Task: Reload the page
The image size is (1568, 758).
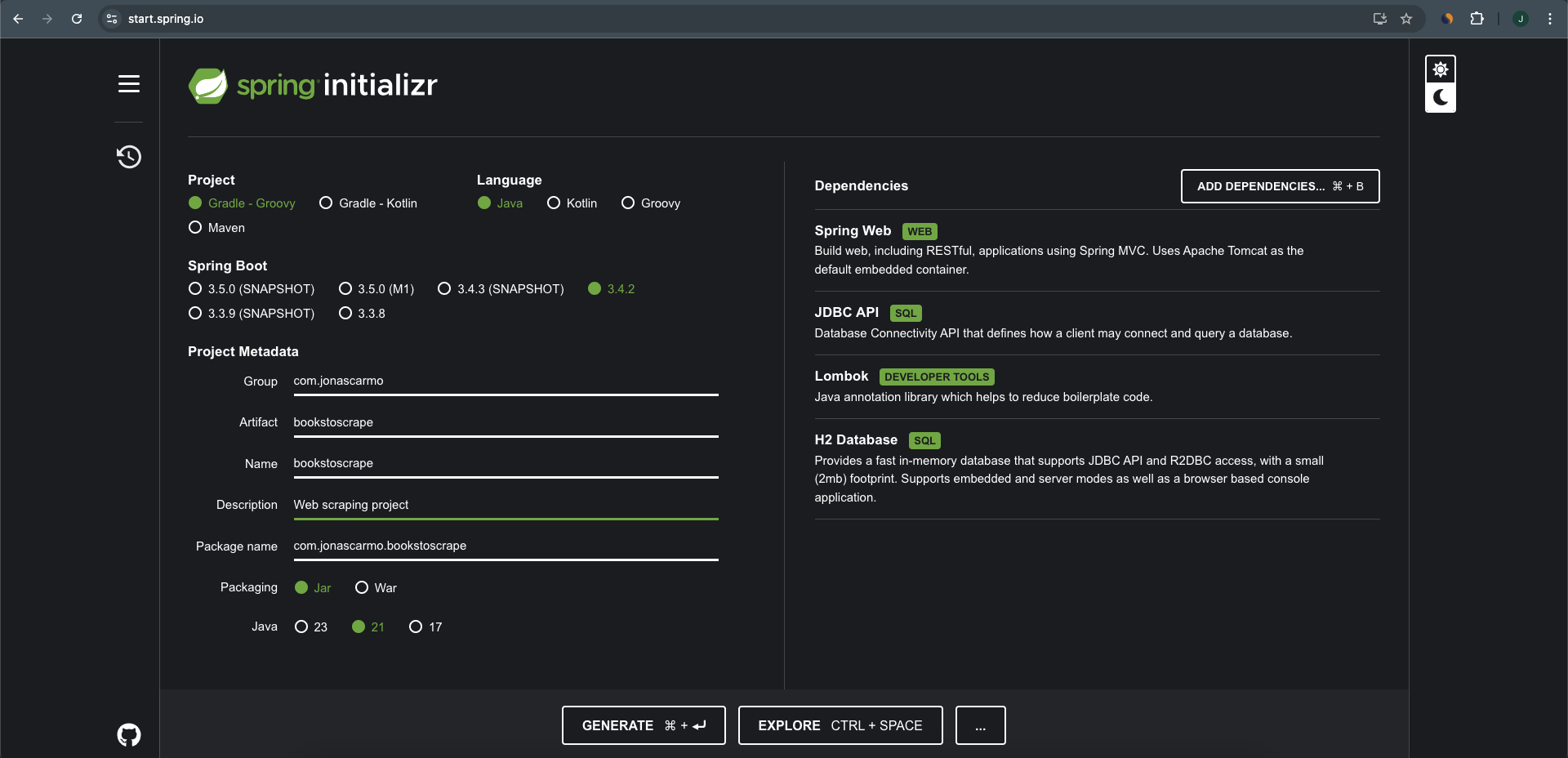Action: tap(77, 19)
